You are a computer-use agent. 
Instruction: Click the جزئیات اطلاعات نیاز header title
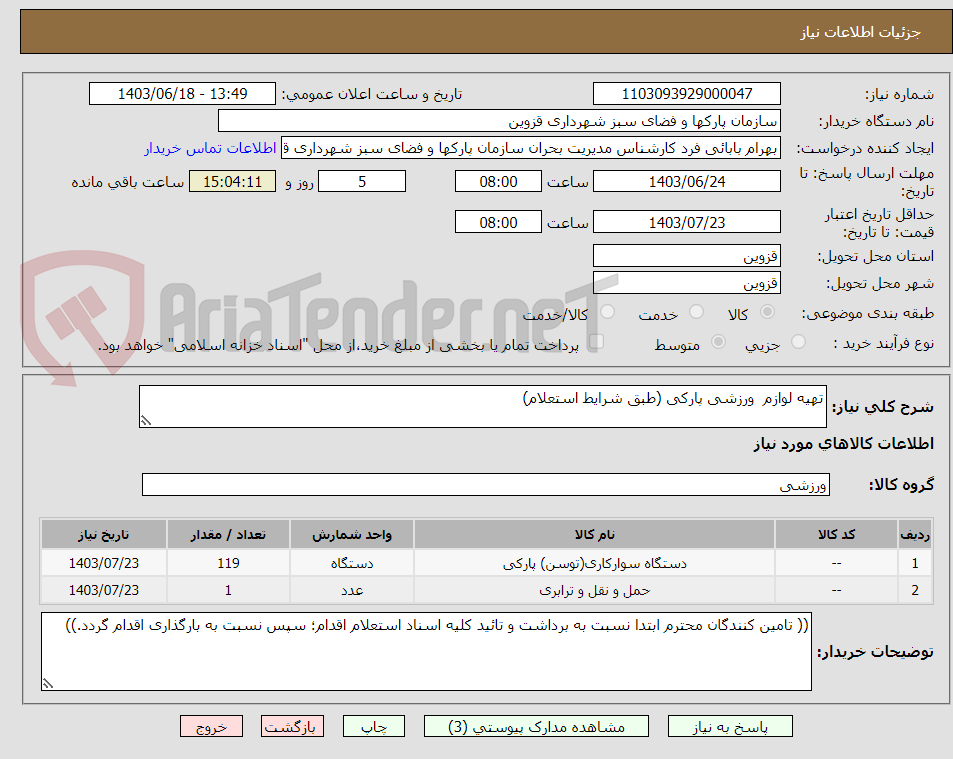pyautogui.click(x=860, y=32)
